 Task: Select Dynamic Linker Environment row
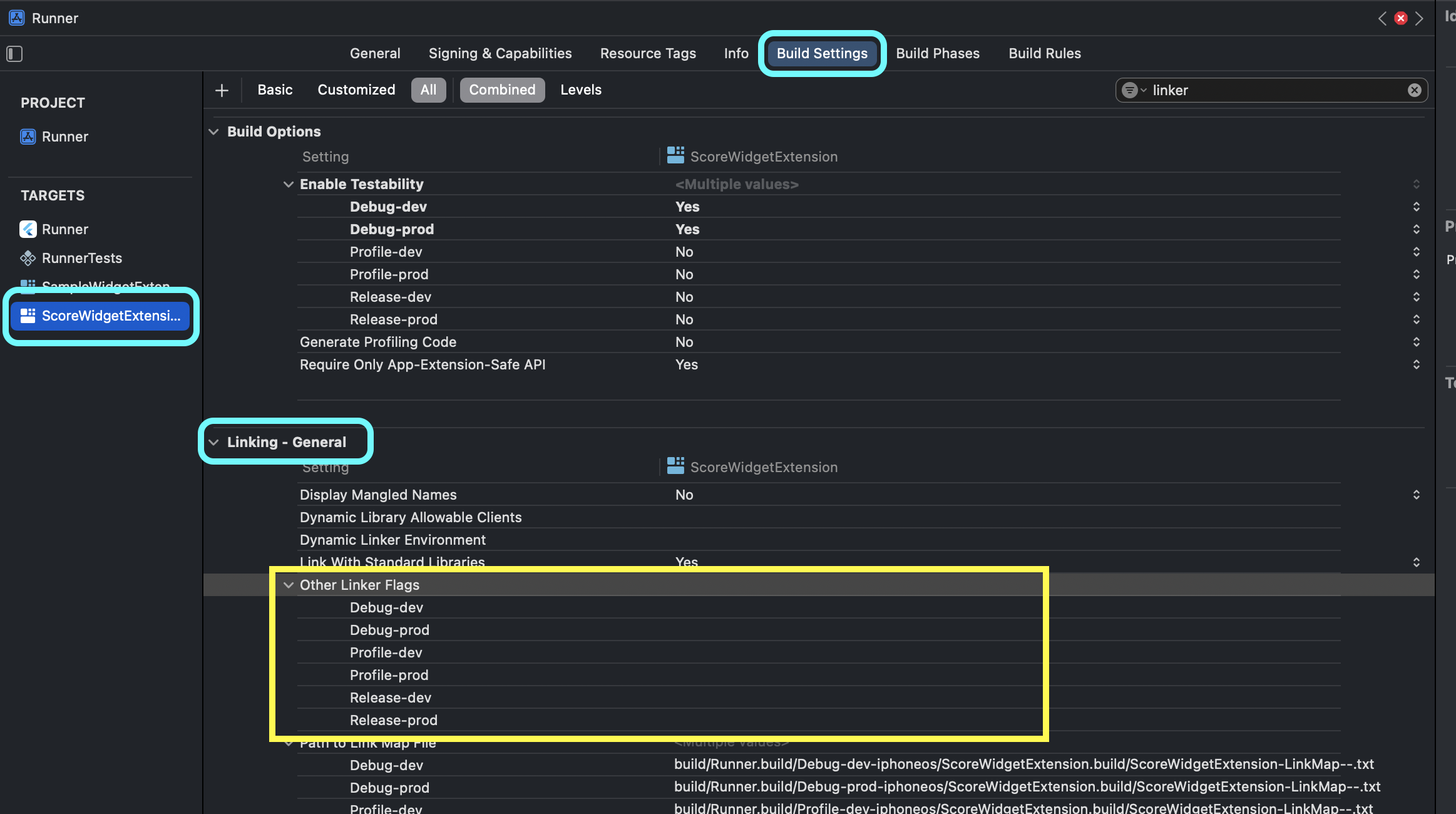click(819, 540)
